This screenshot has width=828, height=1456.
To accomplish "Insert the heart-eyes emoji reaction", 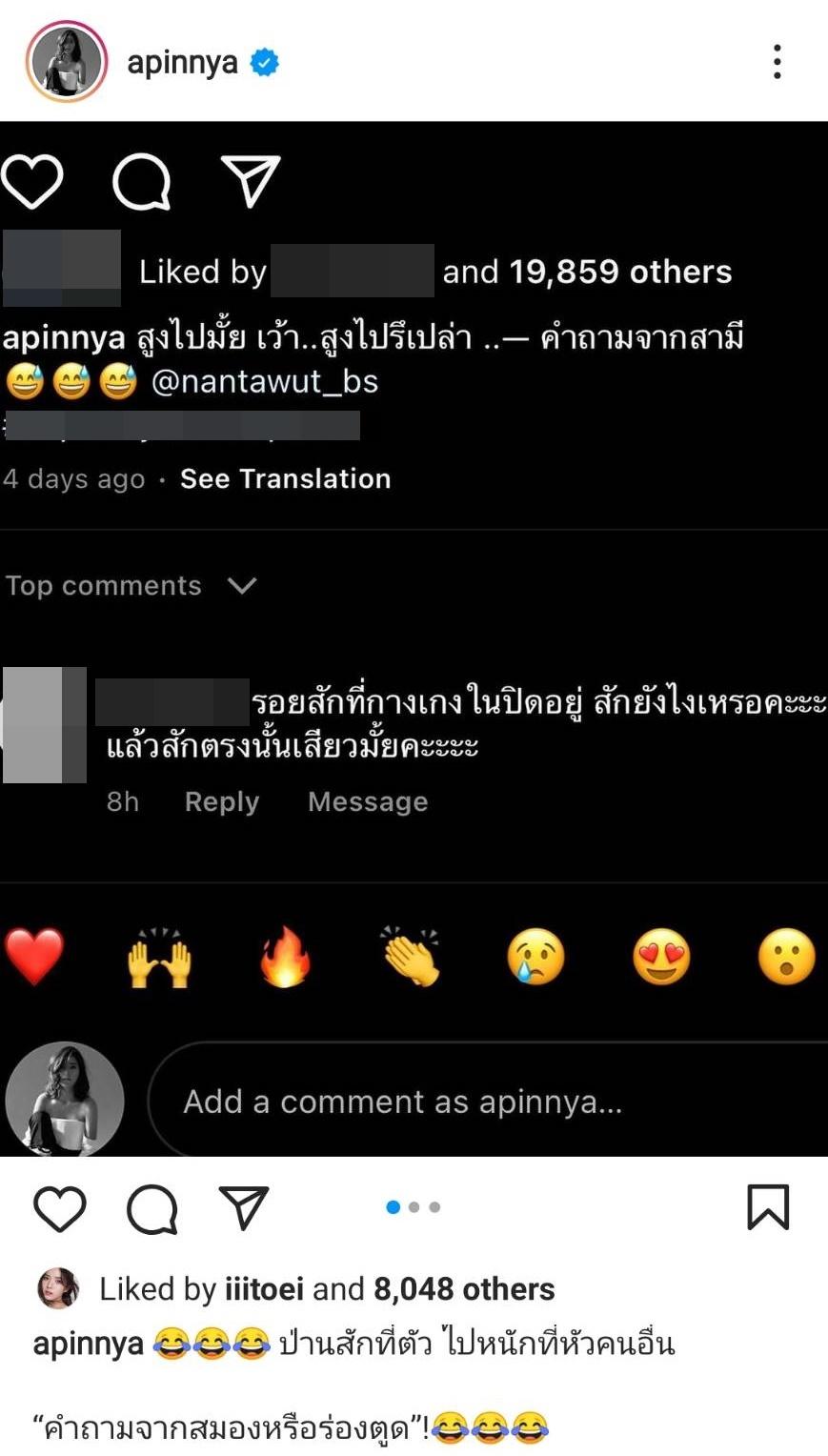I will pyautogui.click(x=661, y=957).
